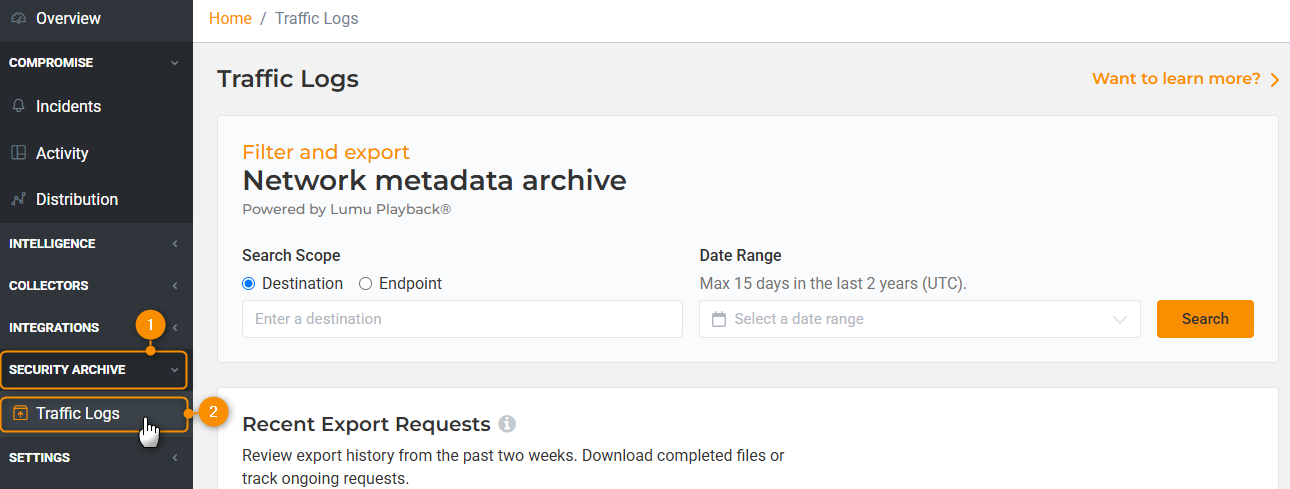Select the Destination search scope
Screen dimensions: 1290x489
(x=292, y=283)
